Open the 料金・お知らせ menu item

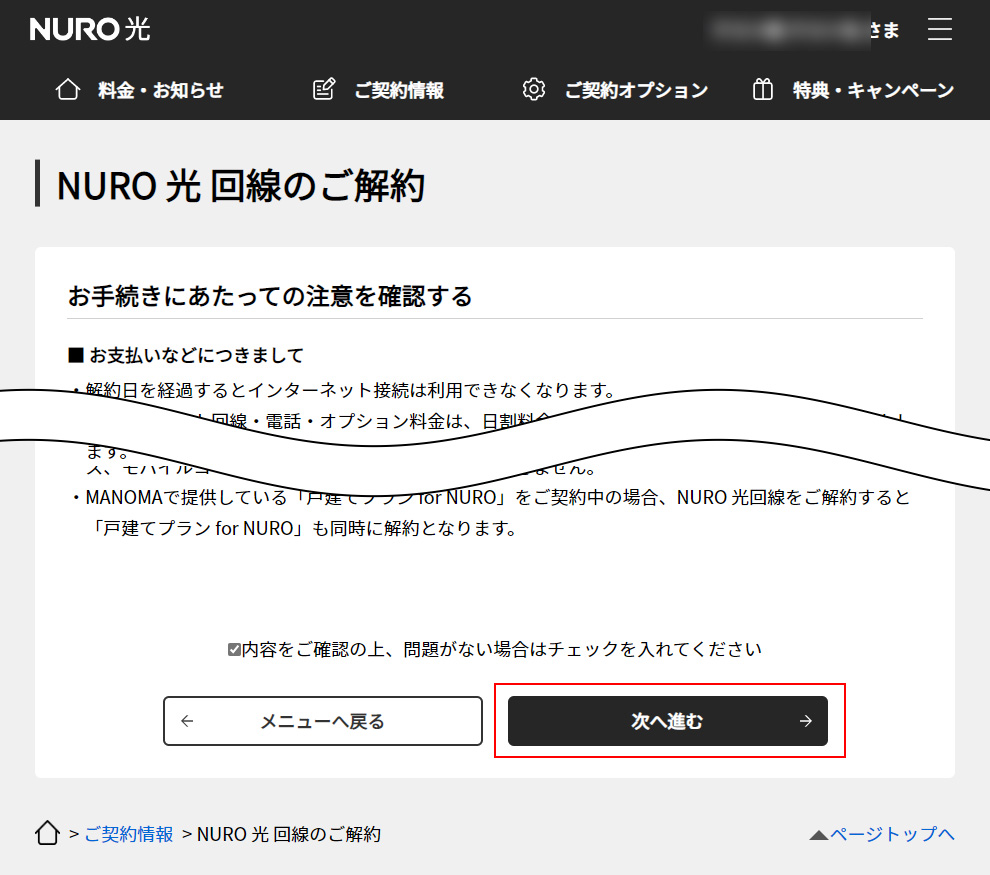pos(160,90)
